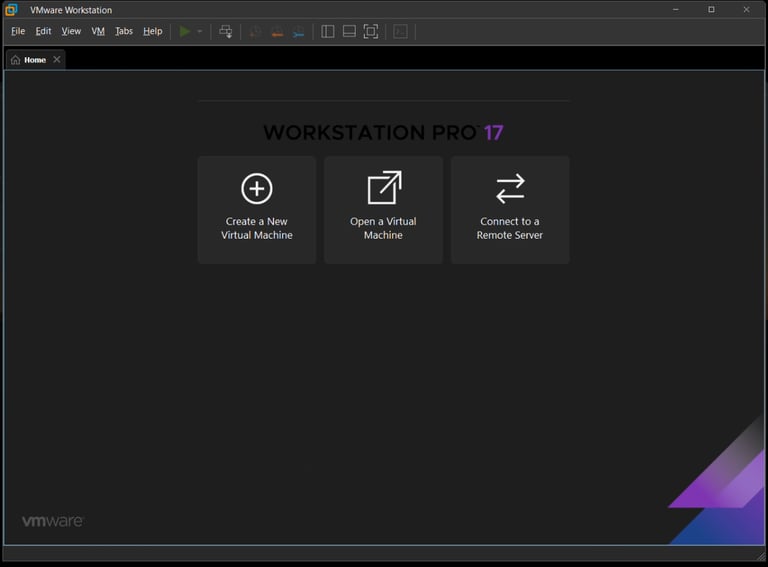
Task: Click the Revert to Snapshot toolbar icon
Action: click(x=277, y=32)
